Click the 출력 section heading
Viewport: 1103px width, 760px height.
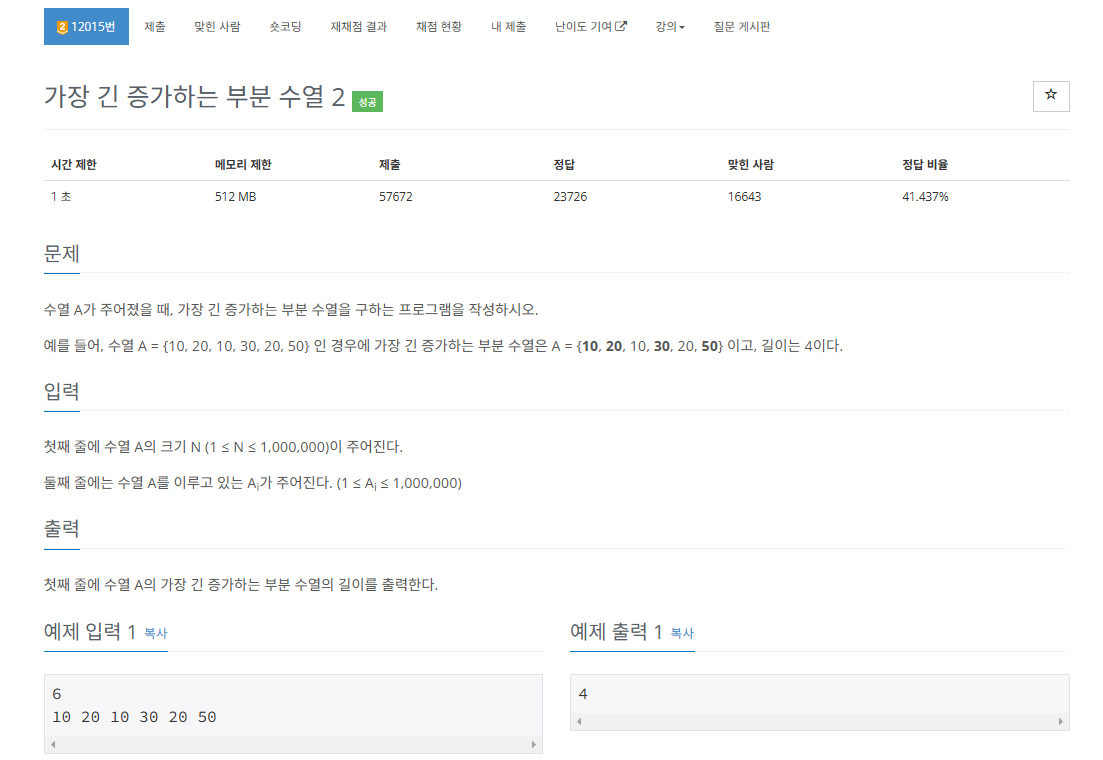click(62, 529)
